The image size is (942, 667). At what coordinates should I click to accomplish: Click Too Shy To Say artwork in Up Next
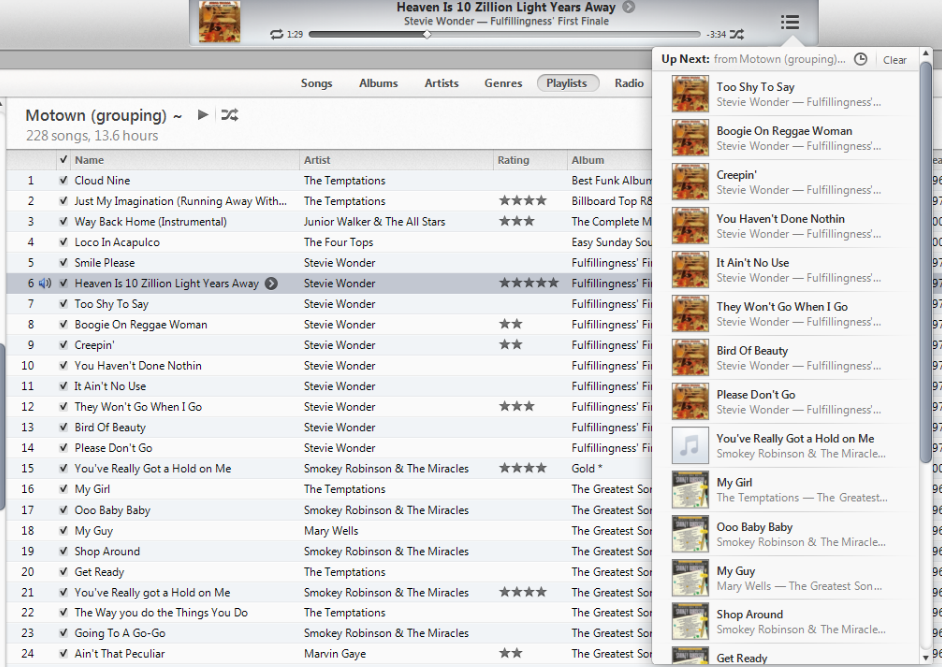pyautogui.click(x=690, y=94)
